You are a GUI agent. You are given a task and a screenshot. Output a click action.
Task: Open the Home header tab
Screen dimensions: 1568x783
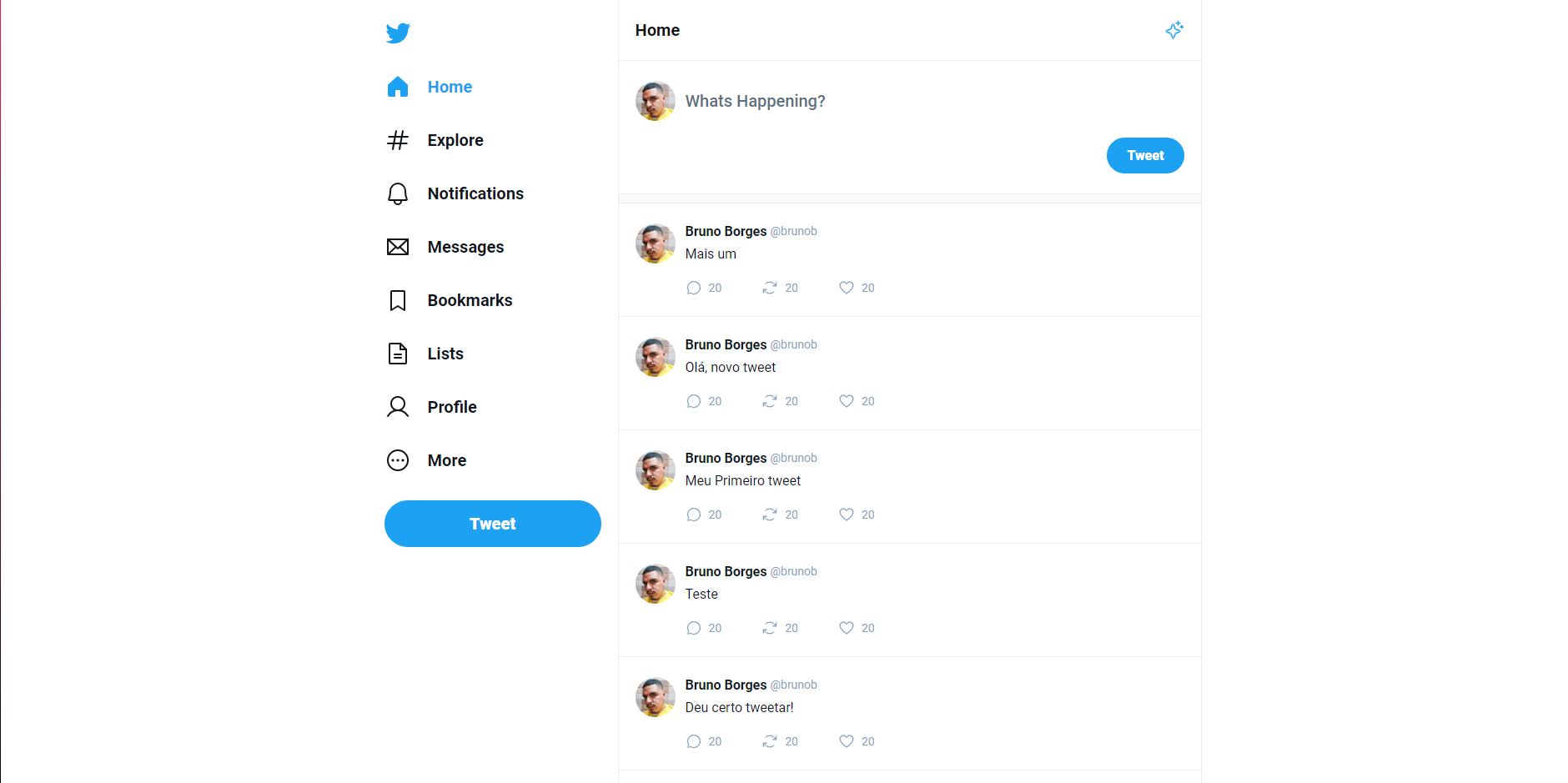point(657,30)
